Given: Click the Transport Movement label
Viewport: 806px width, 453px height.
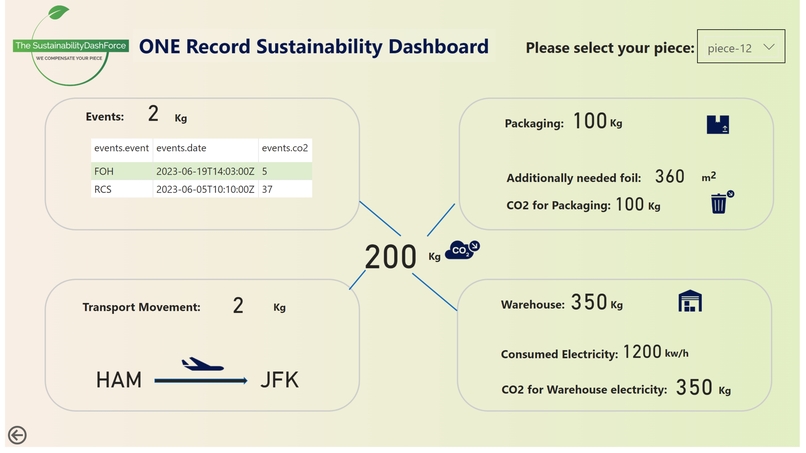Looking at the screenshot, I should pos(141,307).
